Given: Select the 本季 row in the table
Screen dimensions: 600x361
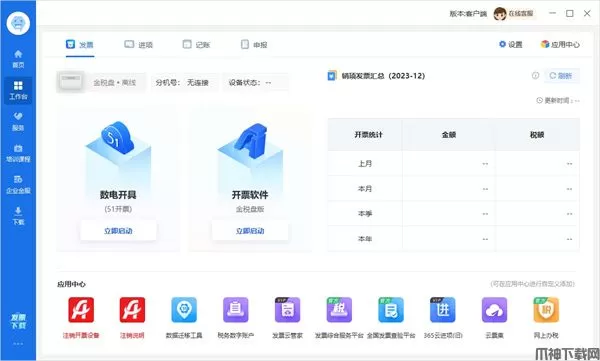Looking at the screenshot, I should coord(453,214).
